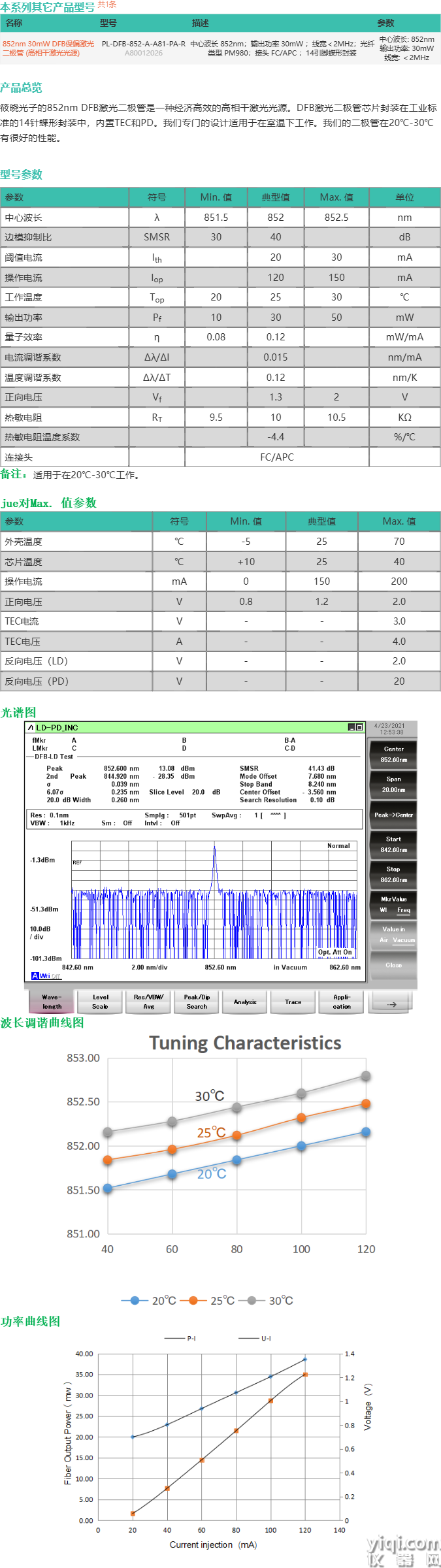441x1568 pixels.
Task: Open the Application function tab
Action: click(342, 1002)
